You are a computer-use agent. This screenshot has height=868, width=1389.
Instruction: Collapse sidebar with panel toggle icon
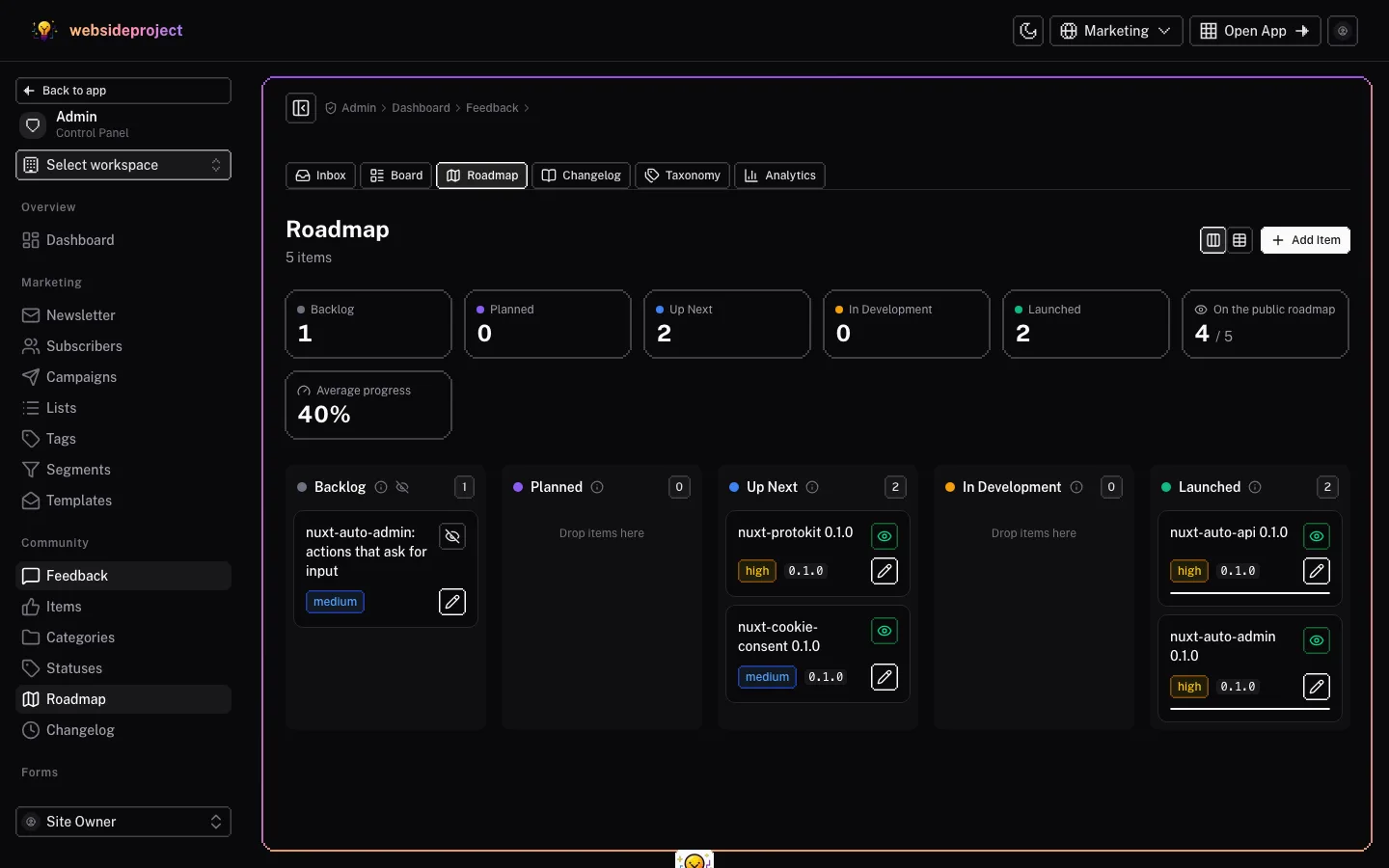[301, 108]
